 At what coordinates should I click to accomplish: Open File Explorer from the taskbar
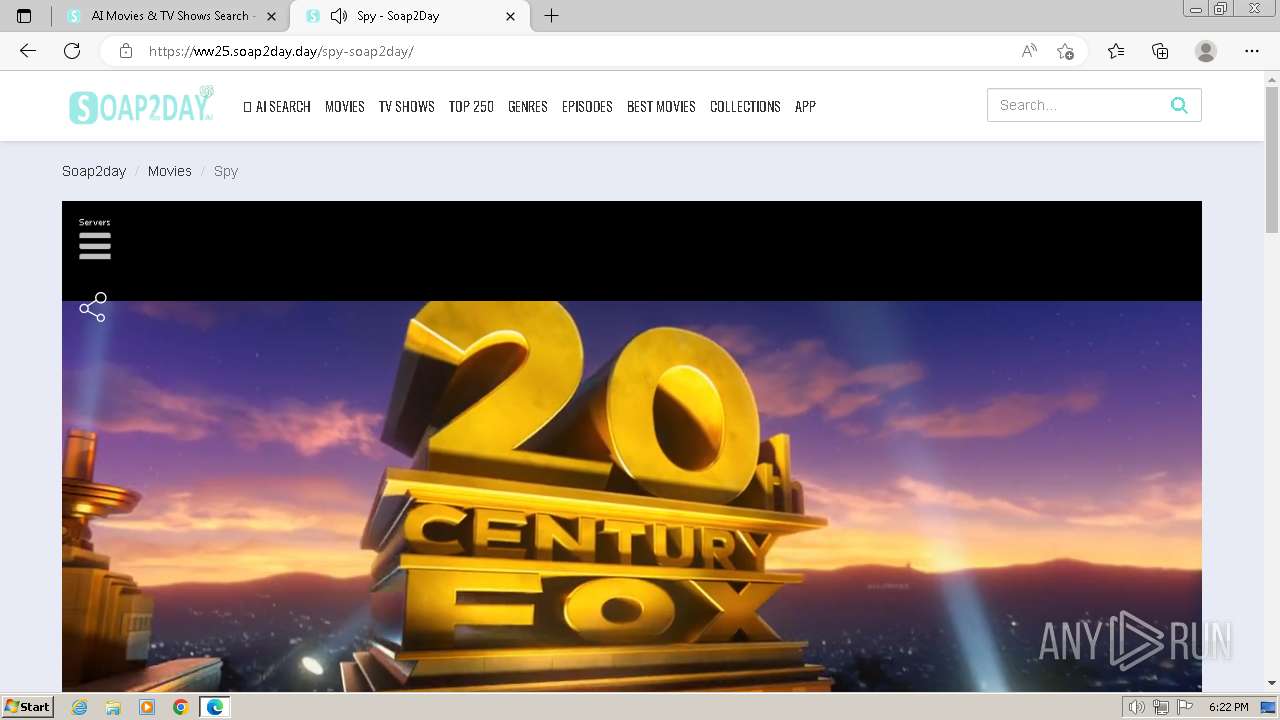coord(113,707)
